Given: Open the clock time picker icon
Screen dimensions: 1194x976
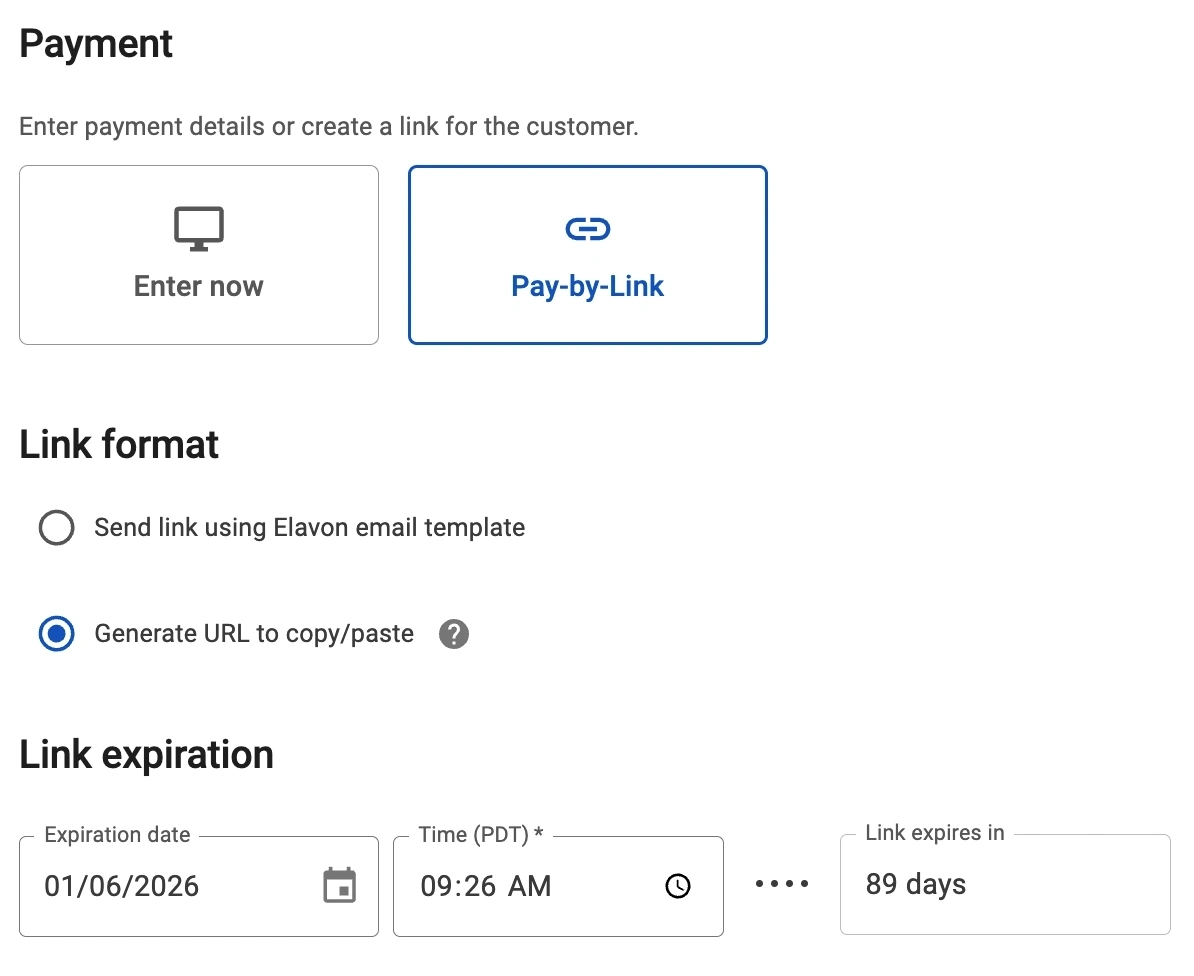Looking at the screenshot, I should [678, 886].
